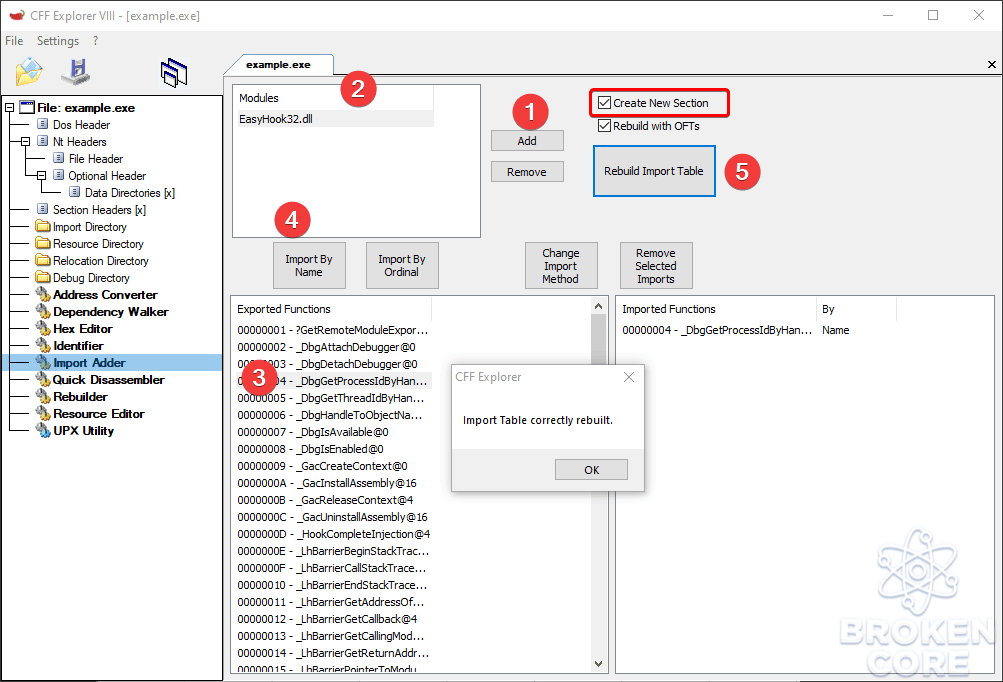
Task: Open the question mark help menu
Action: pyautogui.click(x=95, y=40)
